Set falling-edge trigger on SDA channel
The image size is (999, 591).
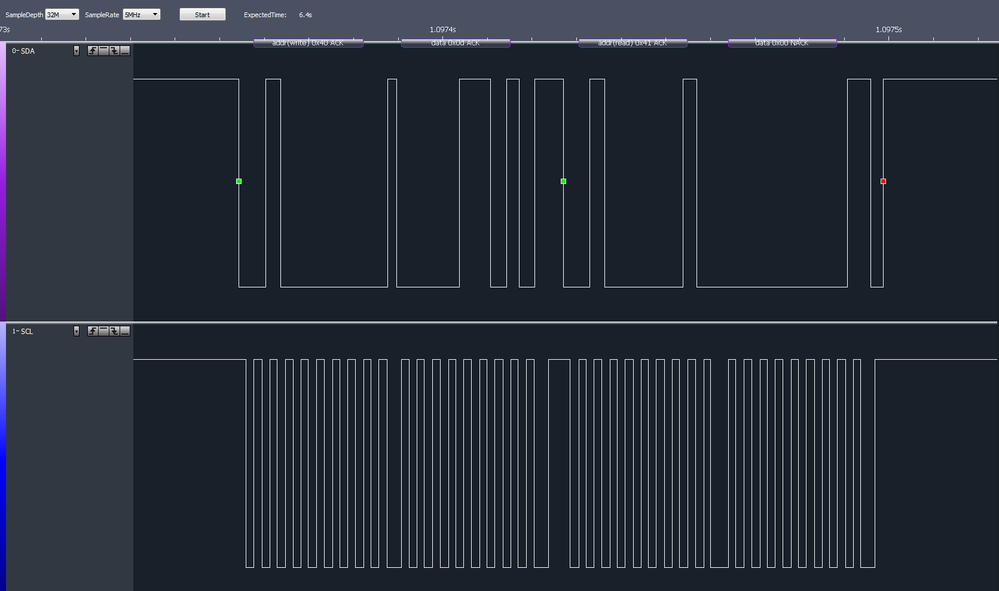coord(114,50)
